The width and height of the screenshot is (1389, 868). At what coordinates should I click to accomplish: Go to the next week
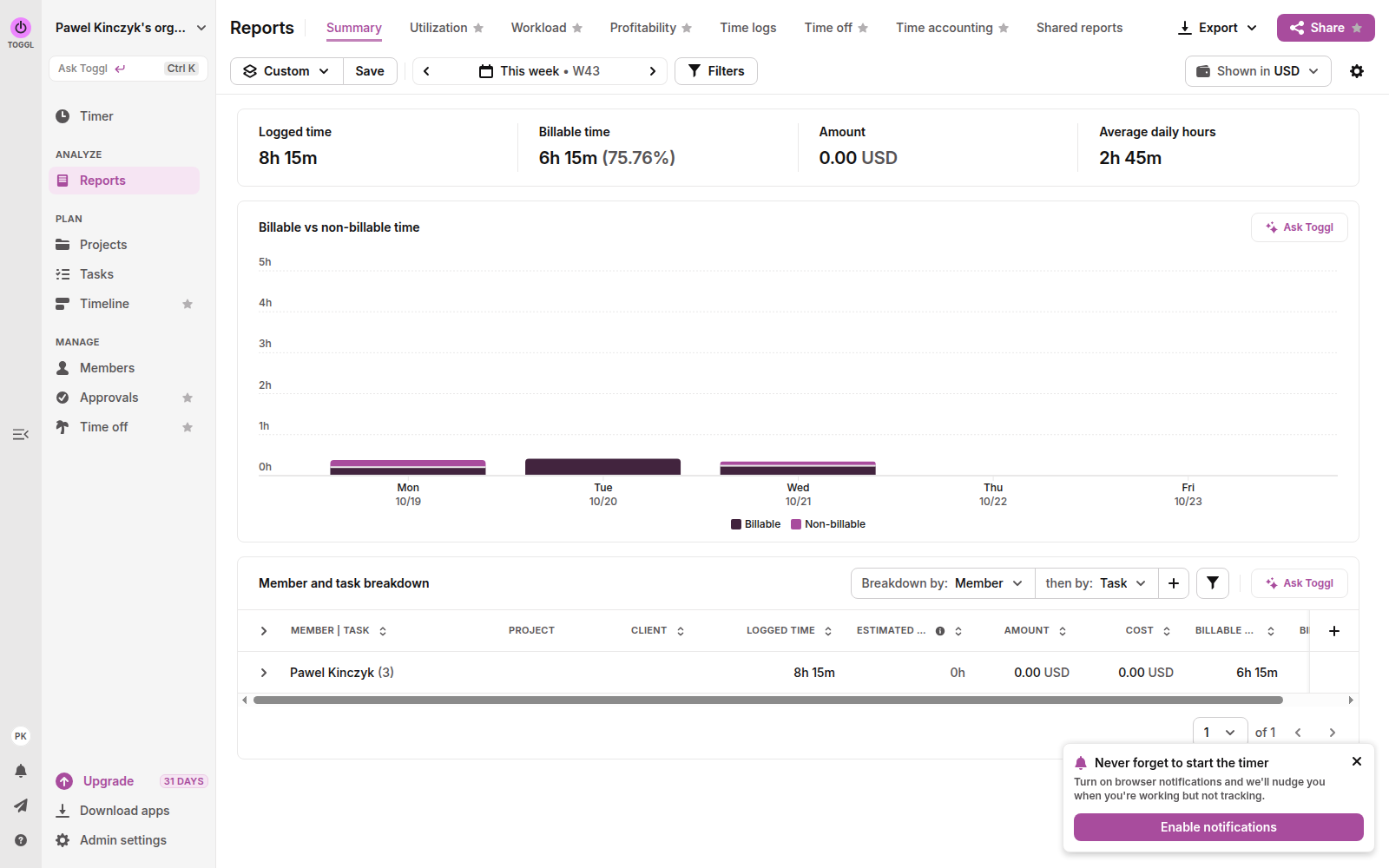point(653,71)
